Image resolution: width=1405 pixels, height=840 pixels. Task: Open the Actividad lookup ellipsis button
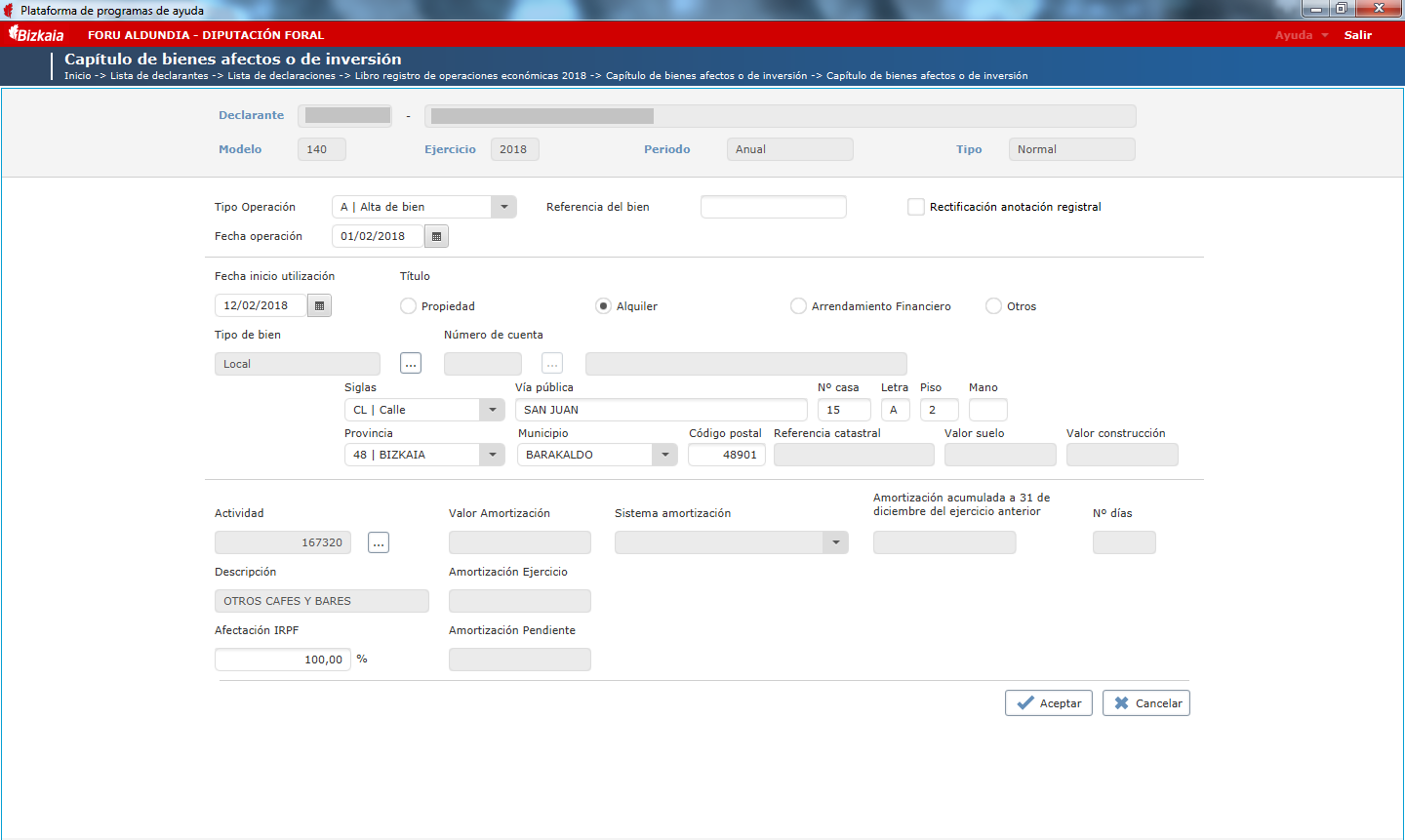379,542
